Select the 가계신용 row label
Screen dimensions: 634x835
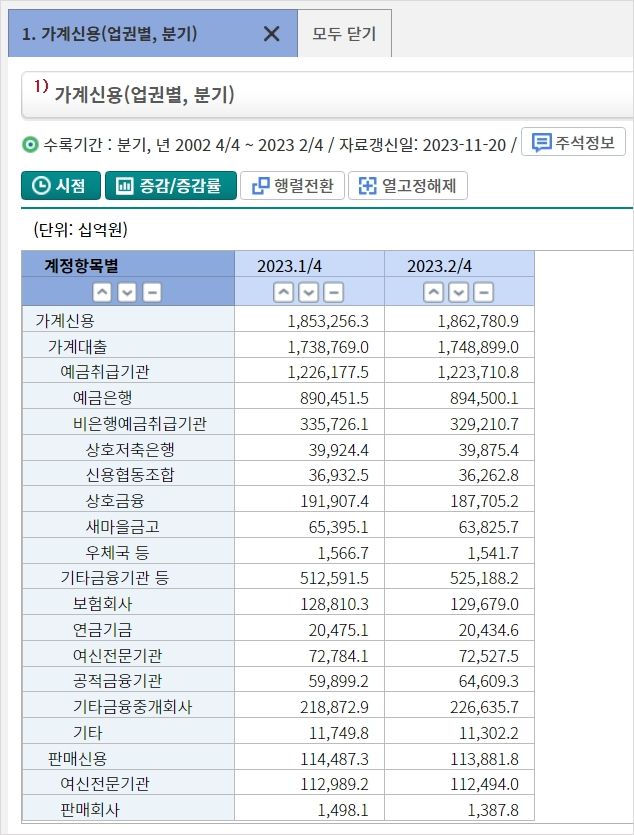[65, 321]
